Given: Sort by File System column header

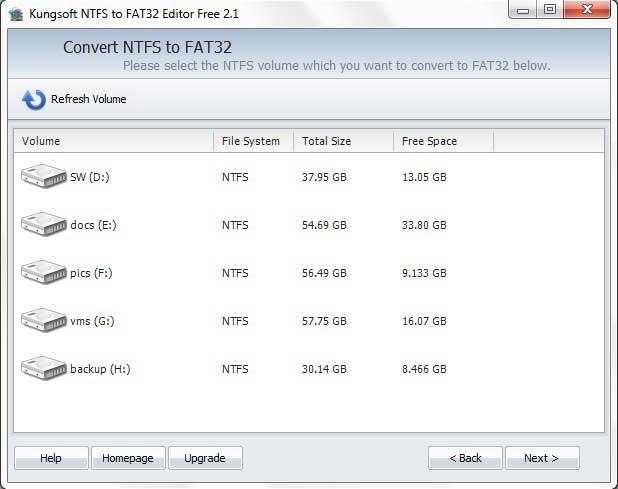Looking at the screenshot, I should (253, 141).
